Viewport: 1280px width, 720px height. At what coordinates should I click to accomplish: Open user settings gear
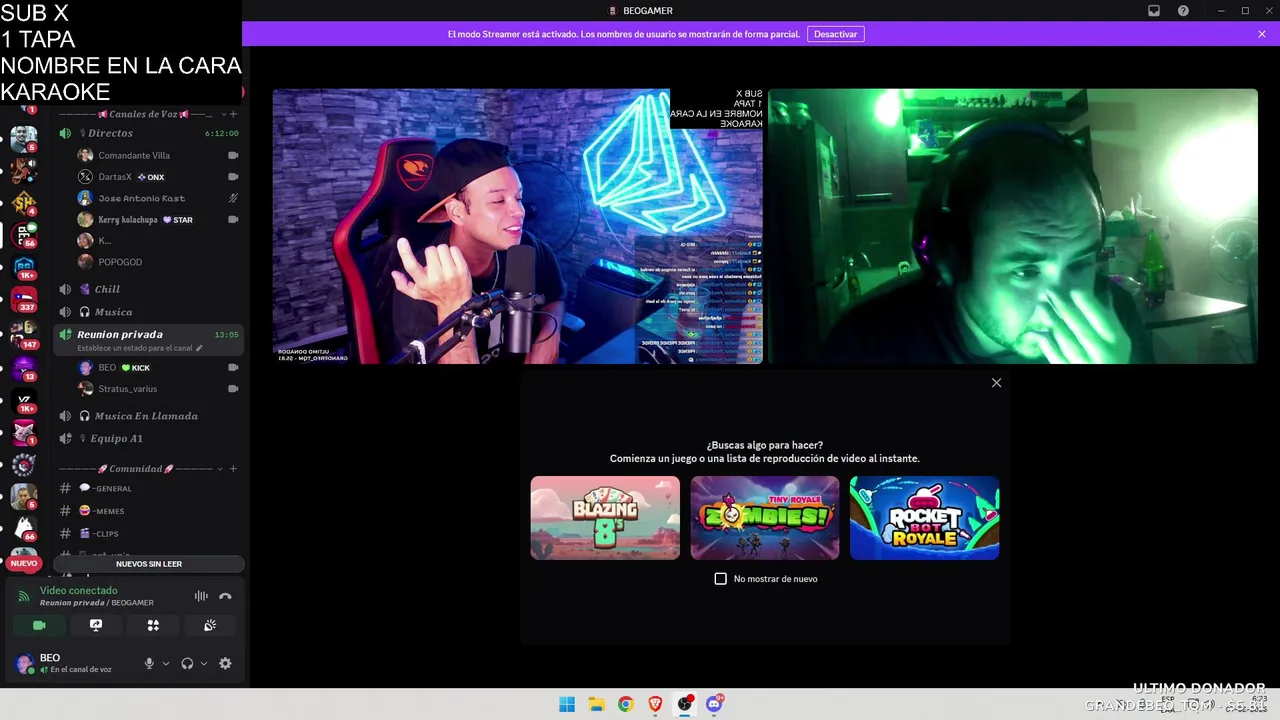pyautogui.click(x=225, y=663)
